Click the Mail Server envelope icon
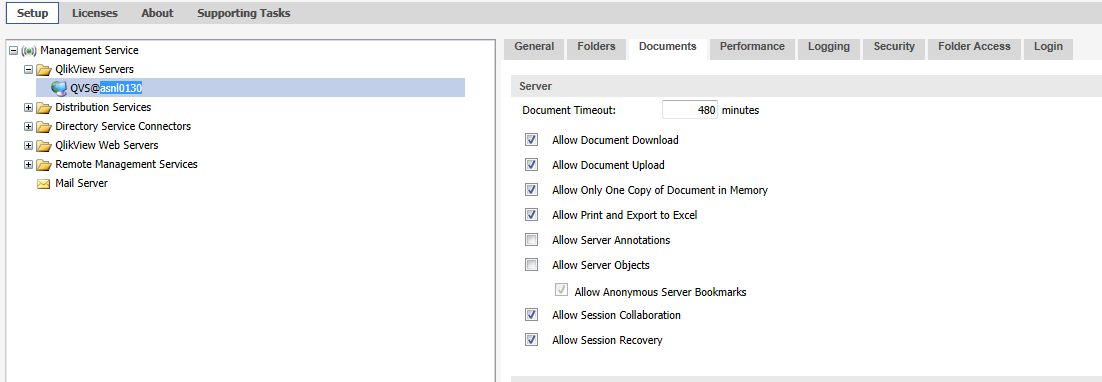This screenshot has height=382, width=1102. click(44, 183)
